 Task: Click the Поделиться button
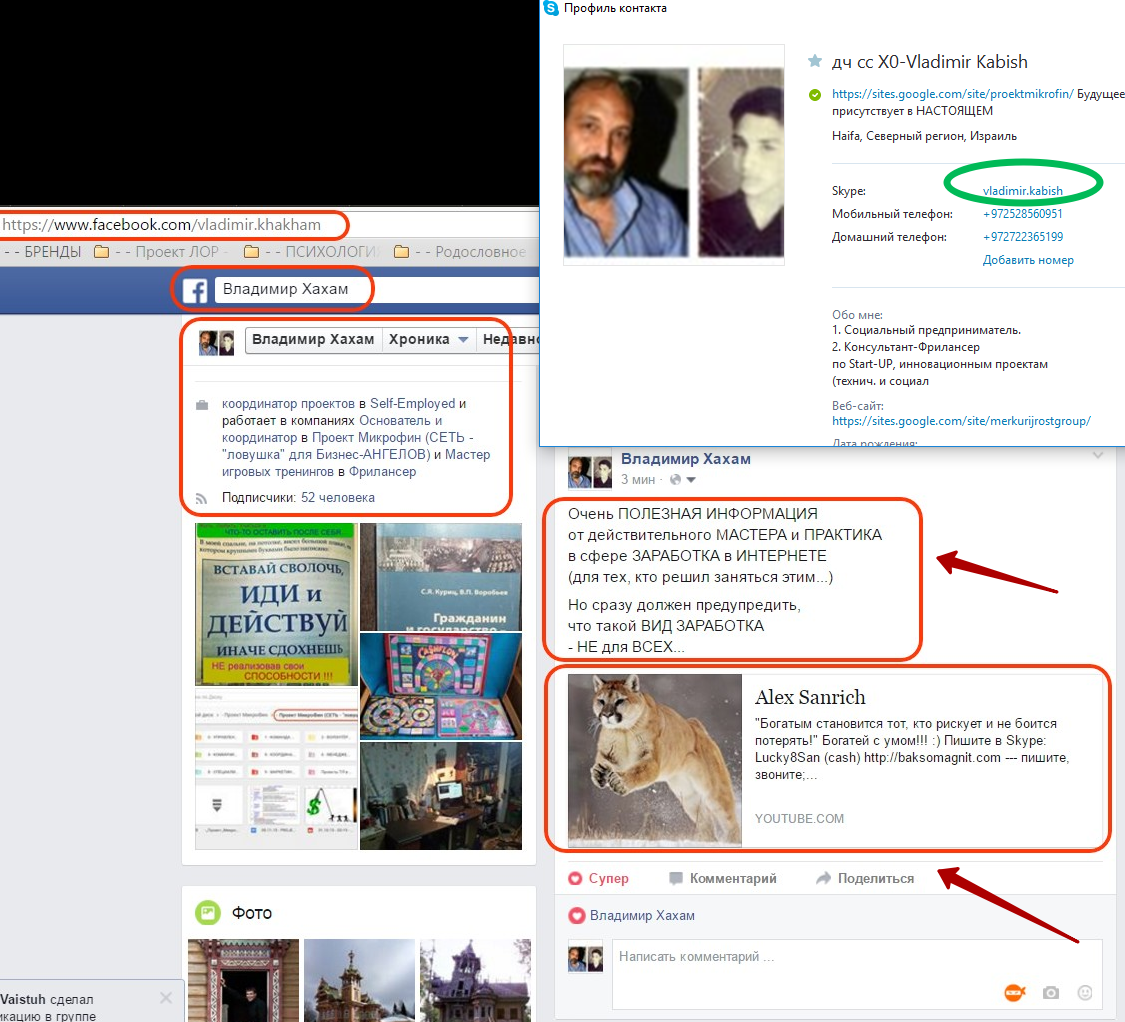pyautogui.click(x=865, y=878)
